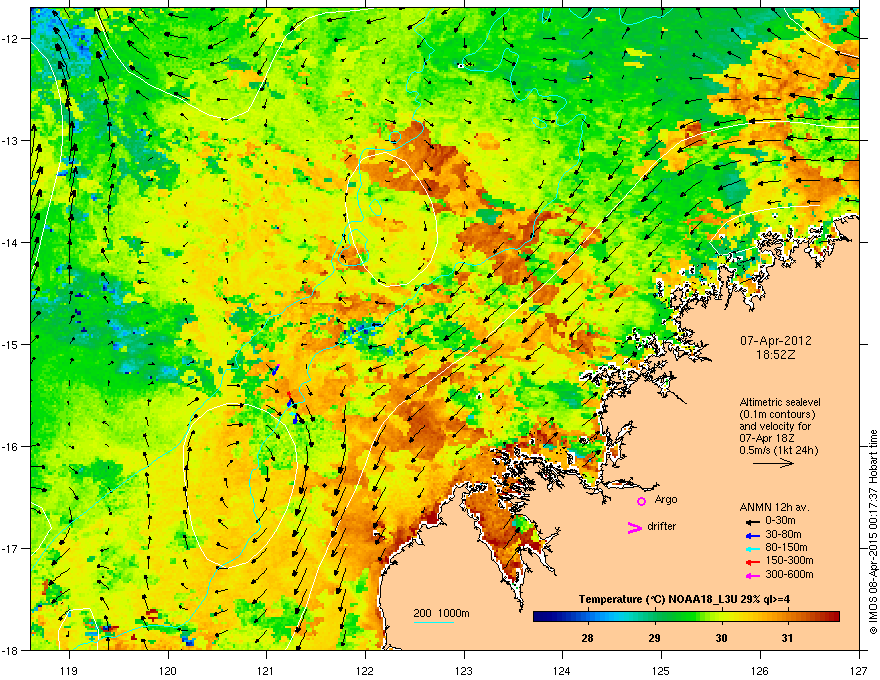Select the blue 30-80m arrow legend symbol
The height and width of the screenshot is (680, 880).
click(752, 535)
